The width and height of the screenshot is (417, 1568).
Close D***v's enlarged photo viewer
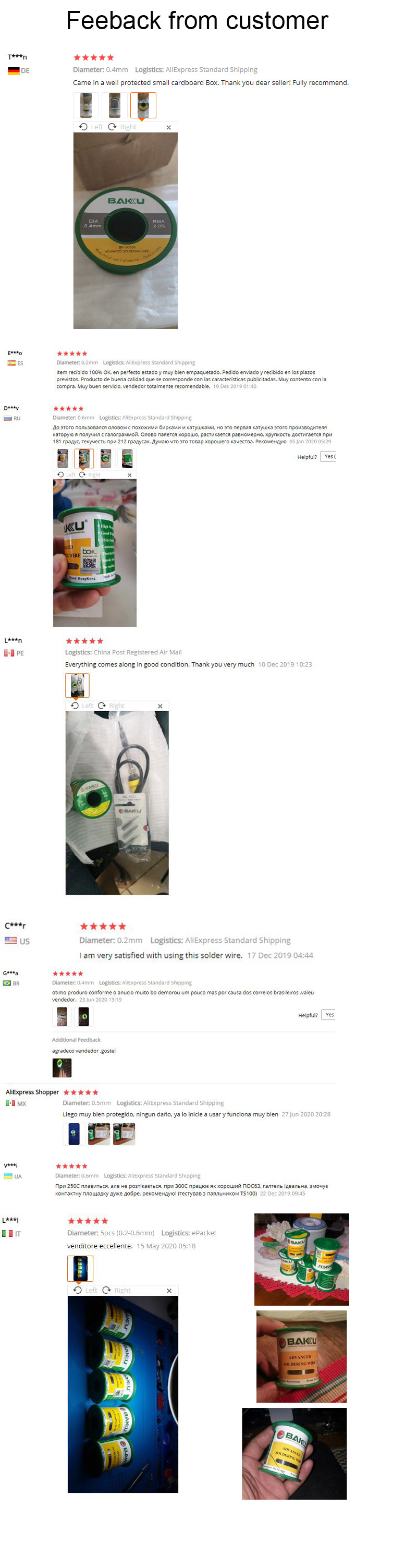point(129,475)
